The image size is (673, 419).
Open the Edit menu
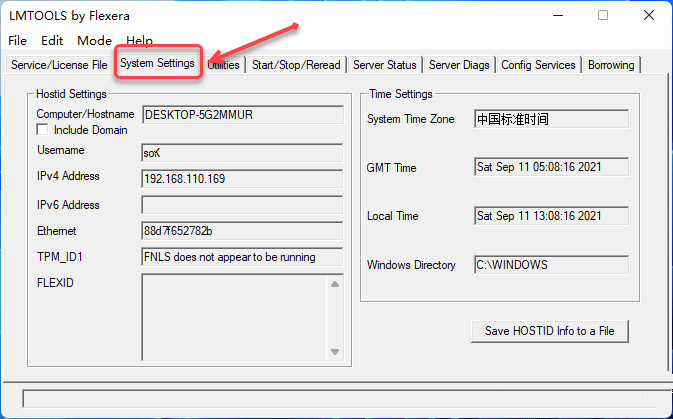(x=52, y=40)
